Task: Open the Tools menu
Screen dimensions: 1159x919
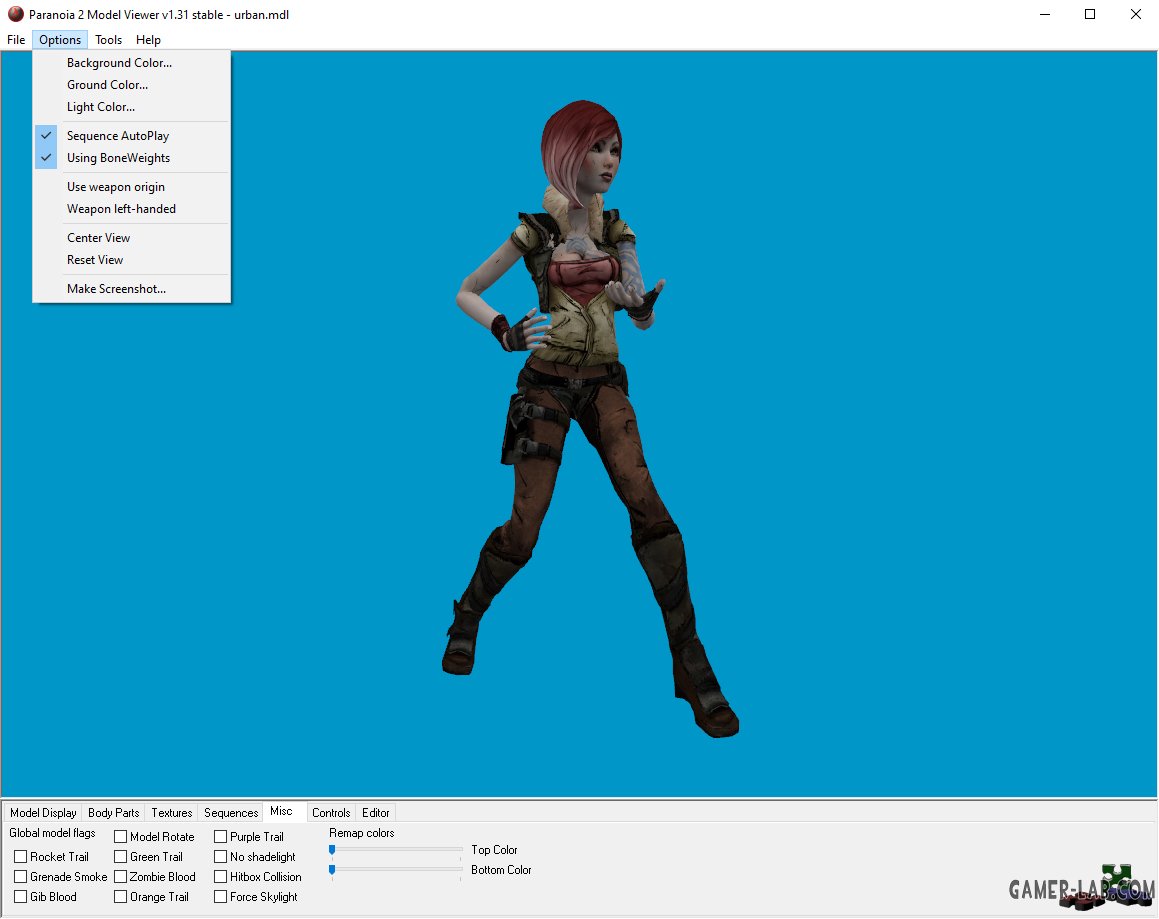Action: tap(108, 40)
